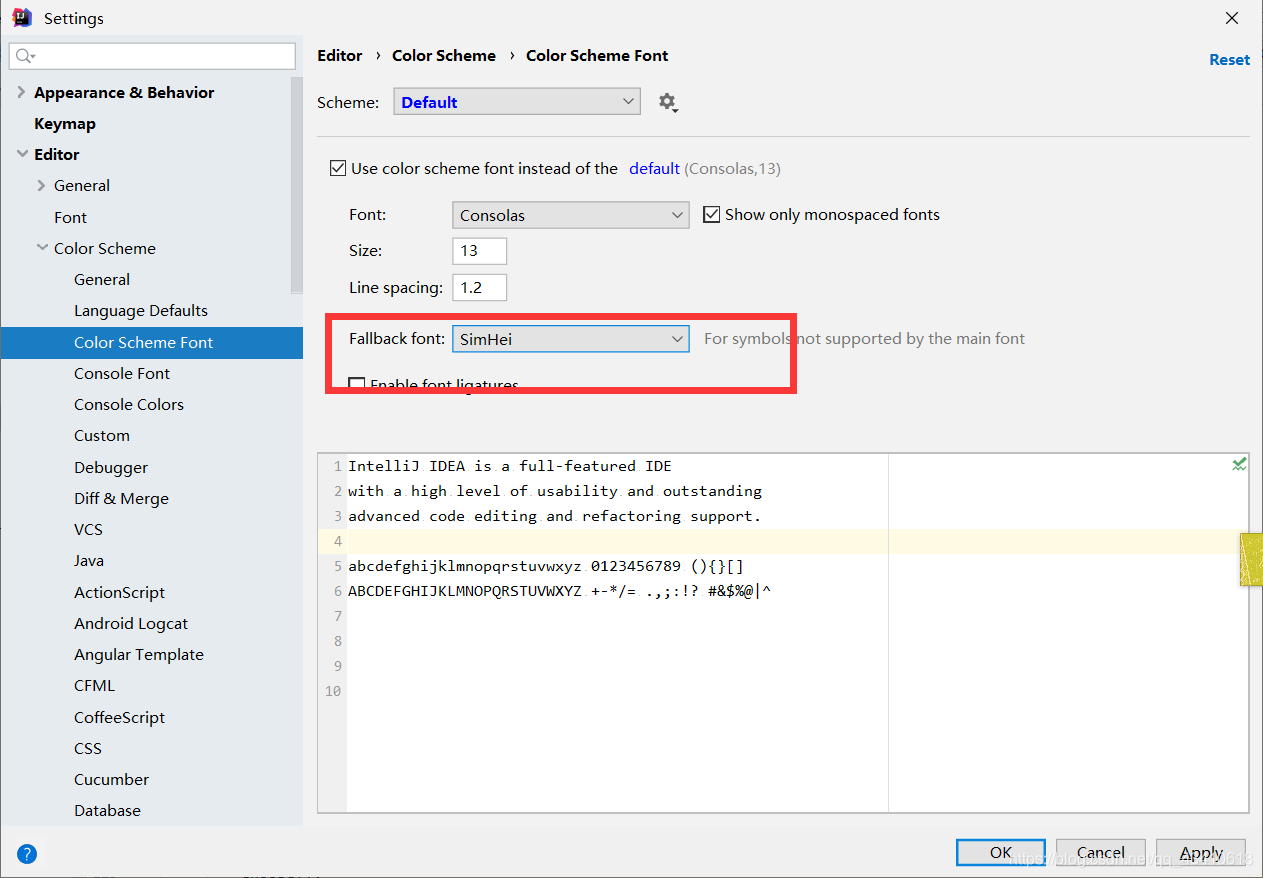Click the yellow marker stripe at preview edge
This screenshot has height=878, width=1263.
click(1251, 559)
